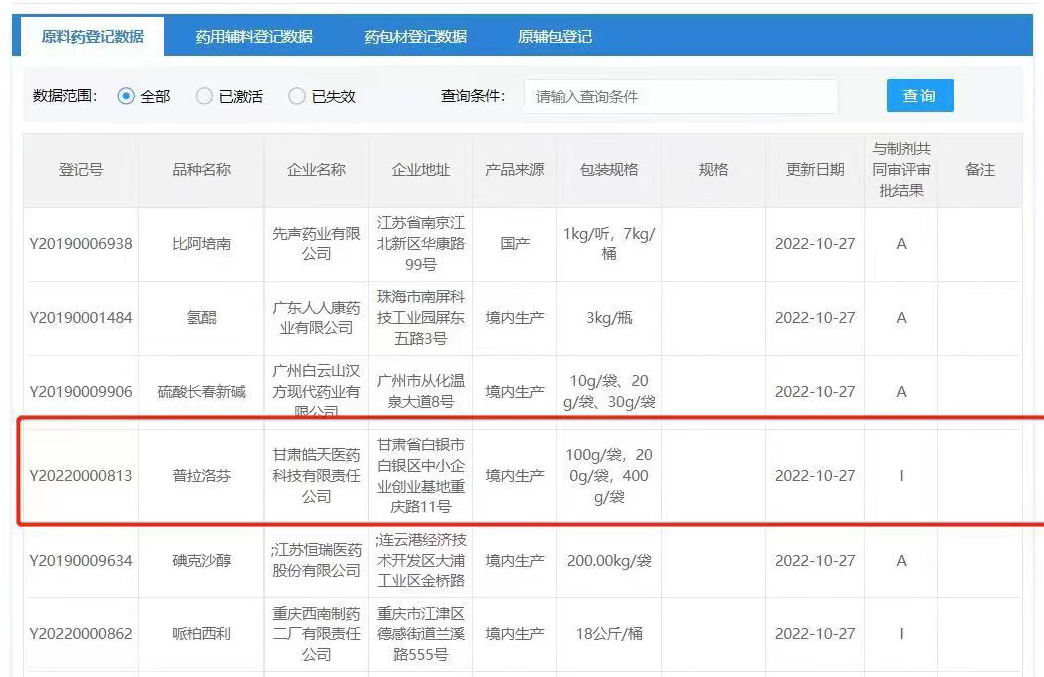Screen dimensions: 1044x677
Task: Click 甘肃皓天医药科技有限责任公司 company cell
Action: pyautogui.click(x=316, y=475)
